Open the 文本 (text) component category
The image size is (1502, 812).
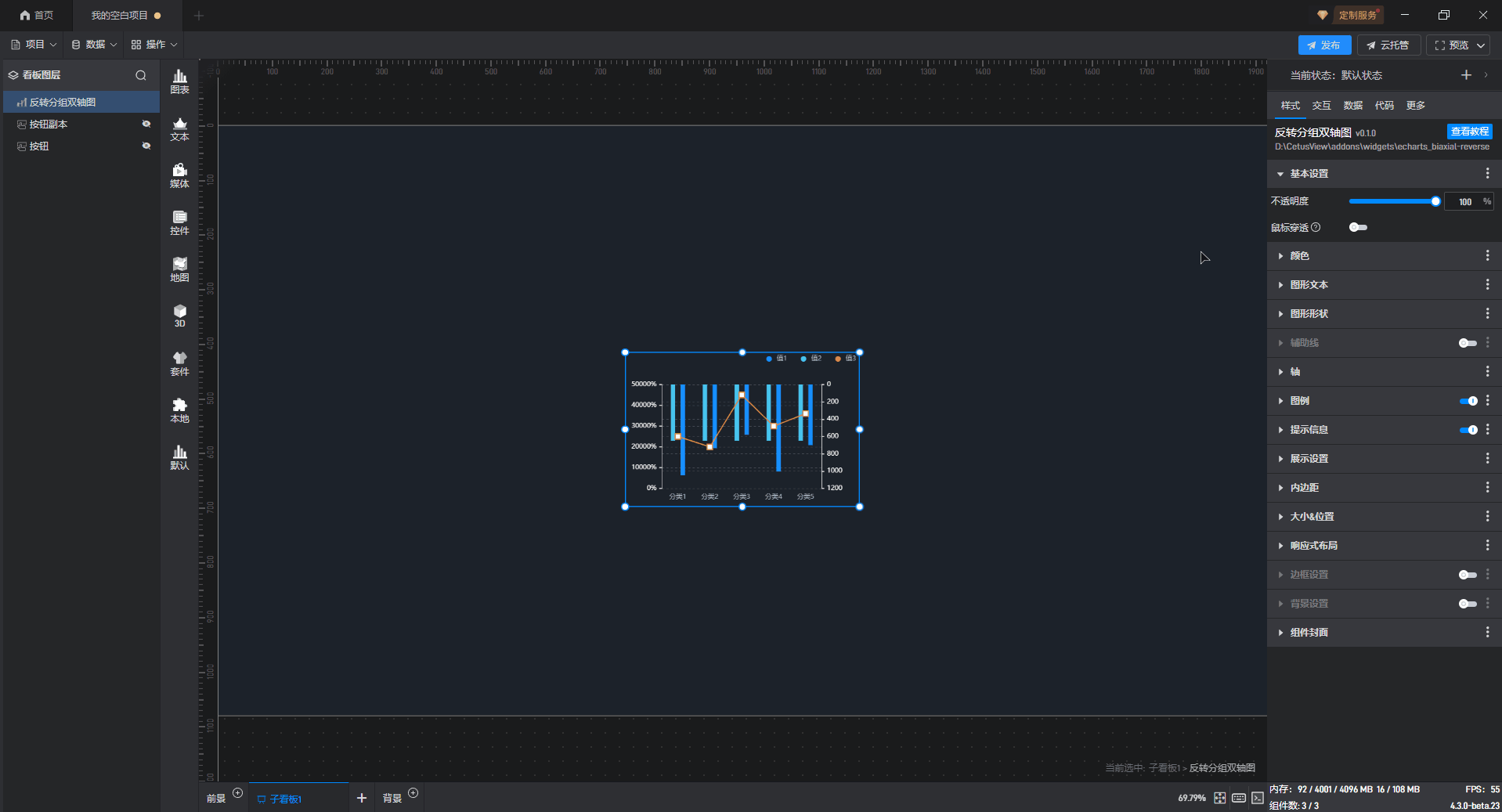tap(179, 128)
